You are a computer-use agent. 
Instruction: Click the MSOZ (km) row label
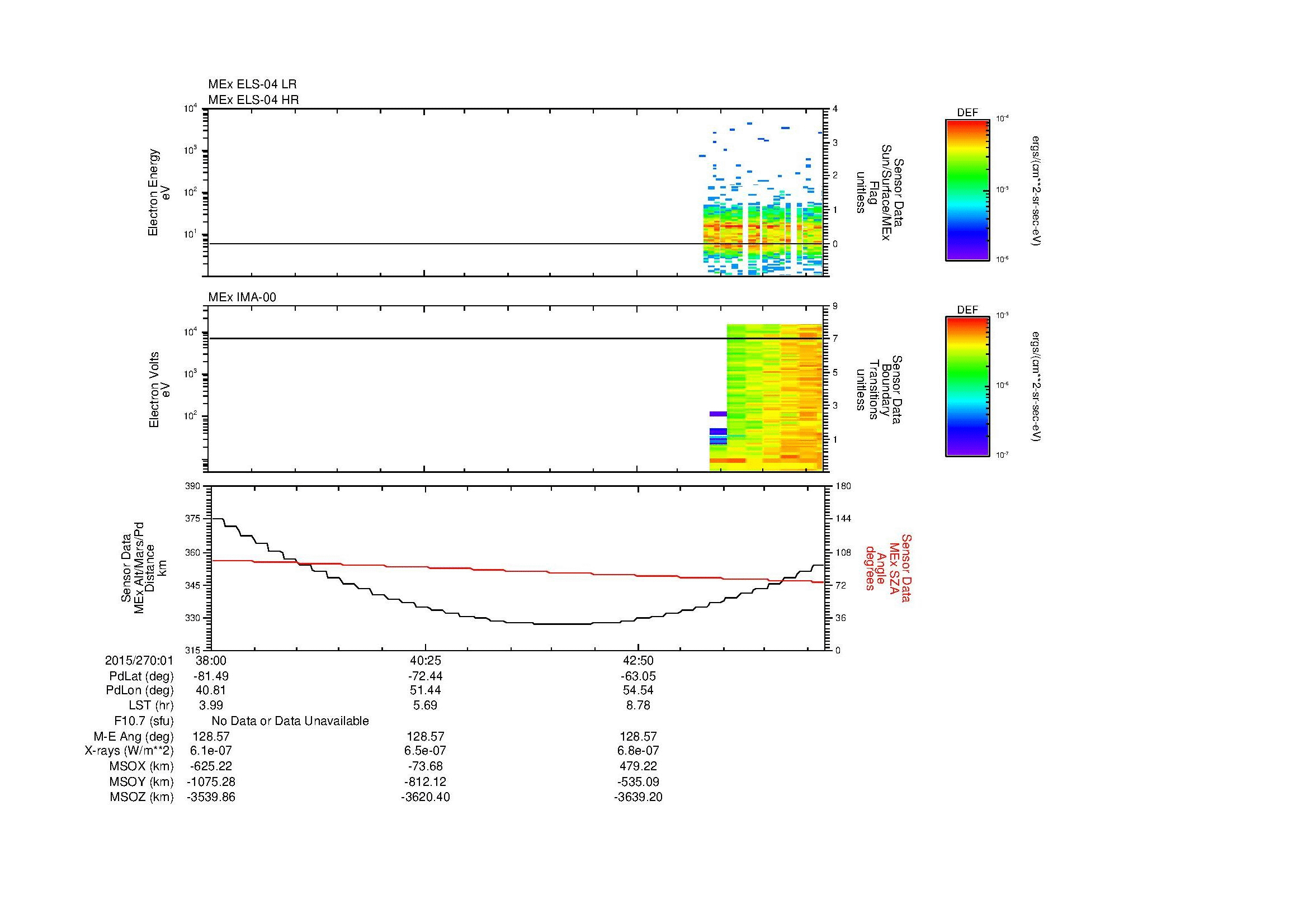142,797
